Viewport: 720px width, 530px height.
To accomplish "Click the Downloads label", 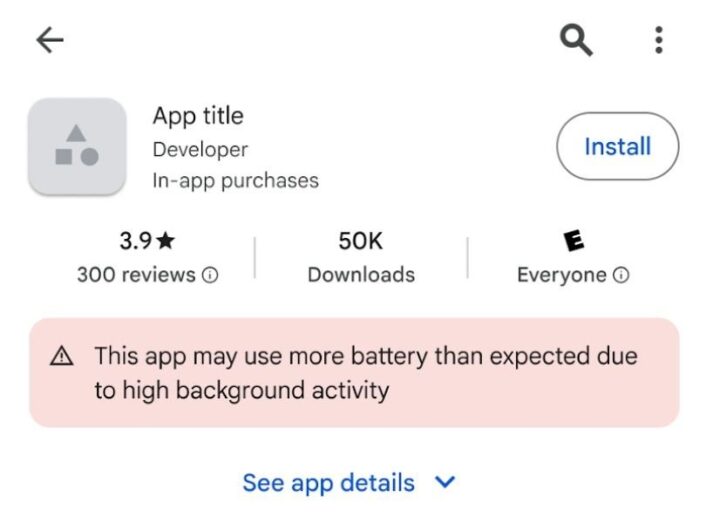I will 361,275.
